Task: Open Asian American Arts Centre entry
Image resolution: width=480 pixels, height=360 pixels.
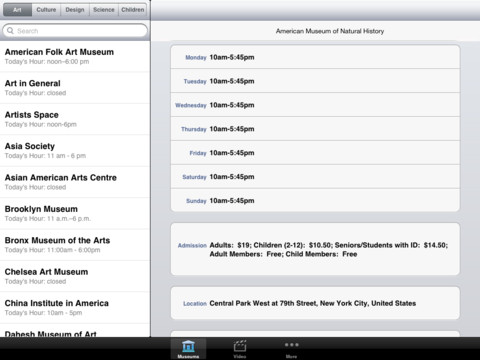Action: point(75,182)
